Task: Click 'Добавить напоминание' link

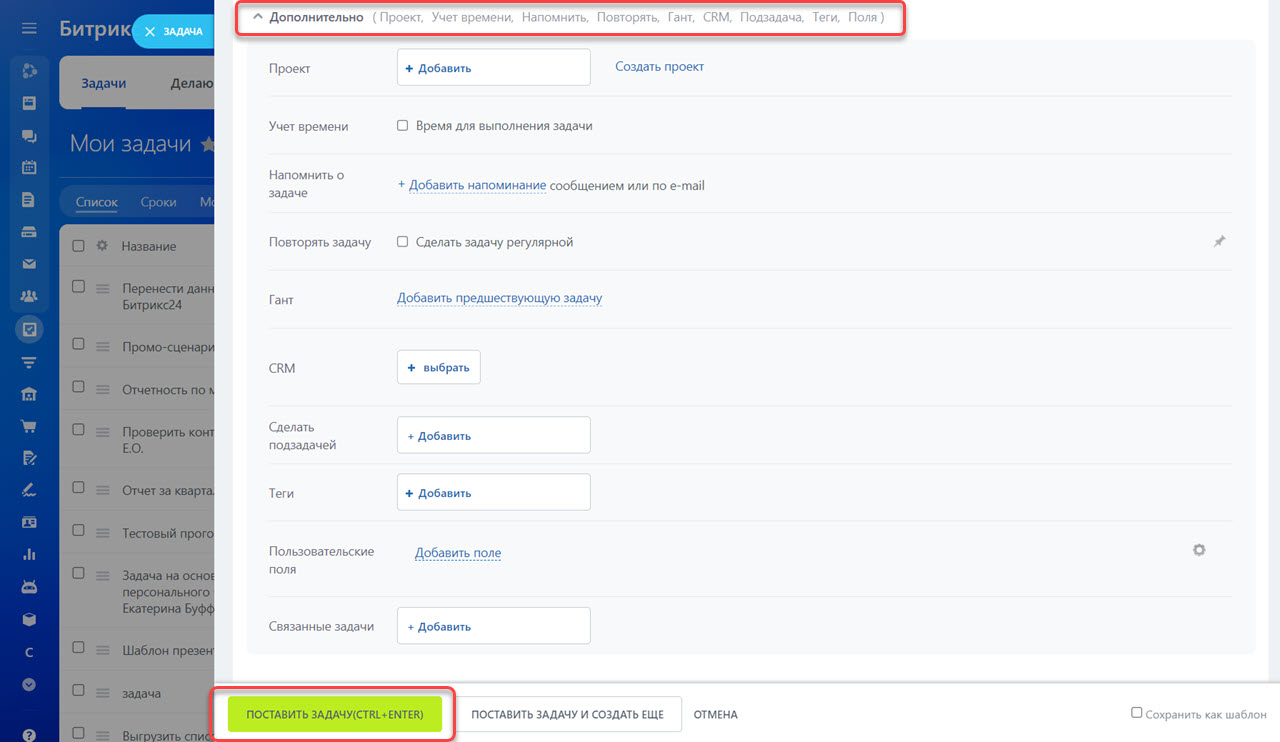Action: point(477,185)
